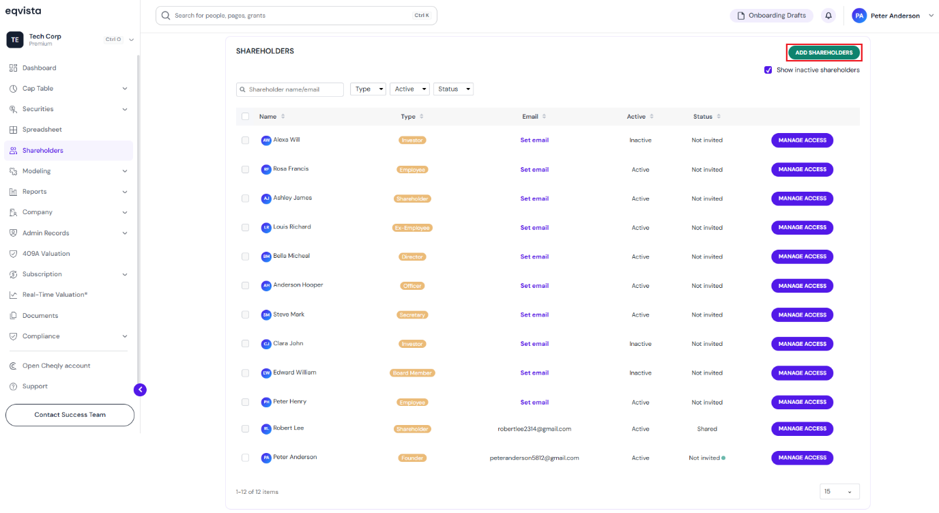Tick the checkbox for Alexa Will
The image size is (939, 513).
(245, 140)
